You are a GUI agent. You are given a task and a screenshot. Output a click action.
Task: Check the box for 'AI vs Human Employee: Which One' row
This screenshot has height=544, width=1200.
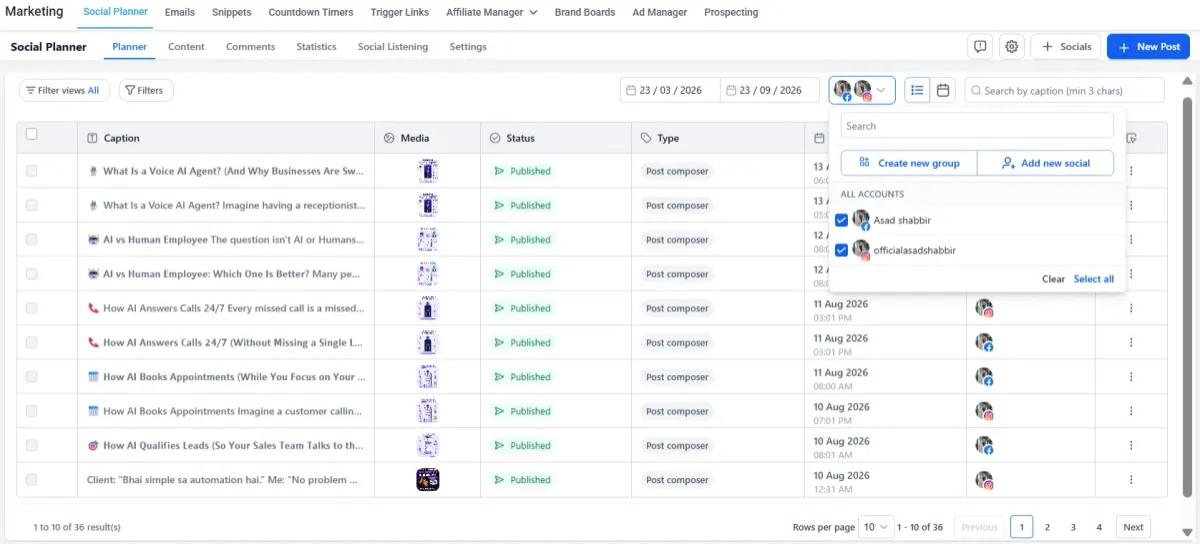click(31, 274)
